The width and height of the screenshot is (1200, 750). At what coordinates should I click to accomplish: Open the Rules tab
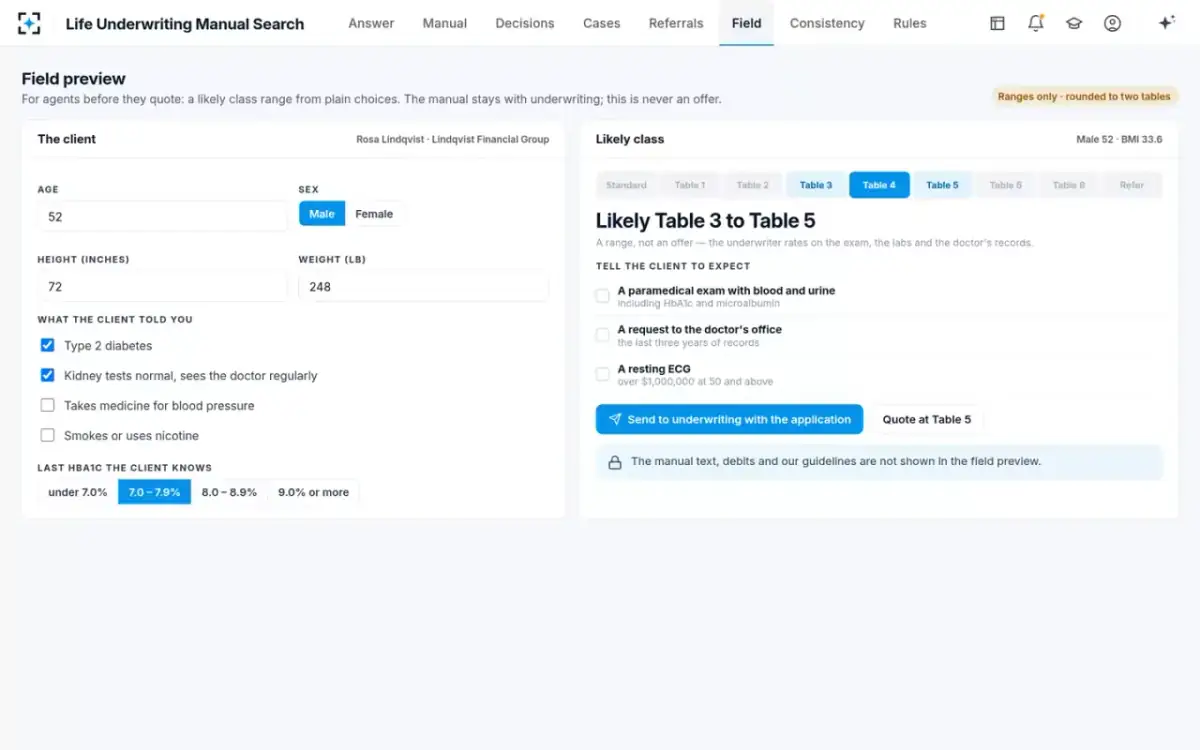(910, 23)
